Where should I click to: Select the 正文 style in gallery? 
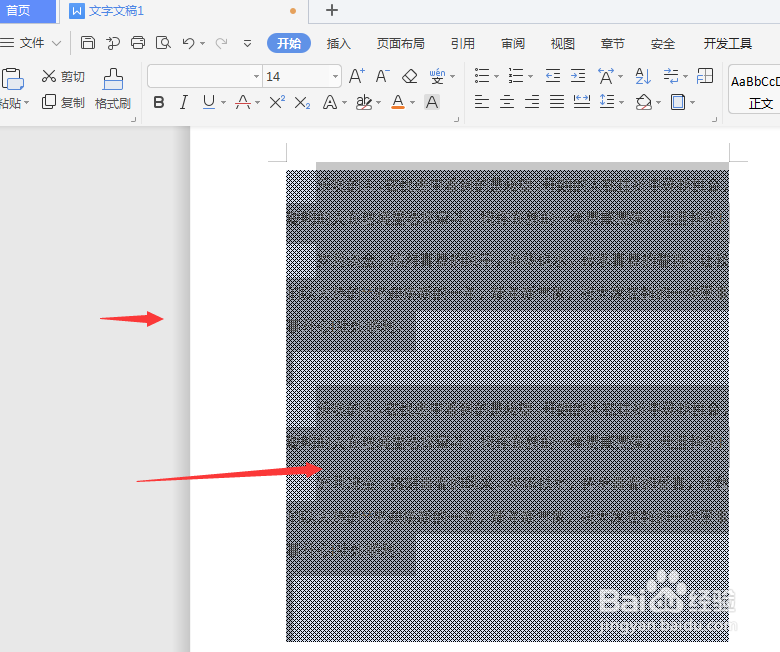(755, 90)
